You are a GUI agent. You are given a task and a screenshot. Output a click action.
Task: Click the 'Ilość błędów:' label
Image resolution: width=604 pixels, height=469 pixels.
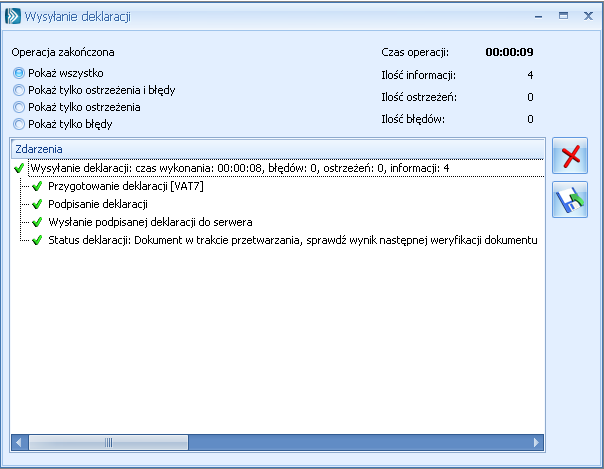[x=413, y=119]
